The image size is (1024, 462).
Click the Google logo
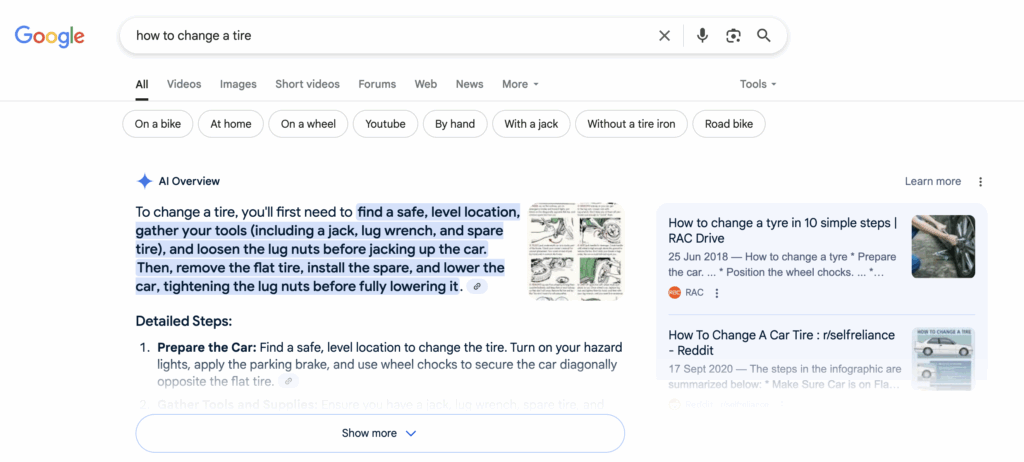point(50,37)
